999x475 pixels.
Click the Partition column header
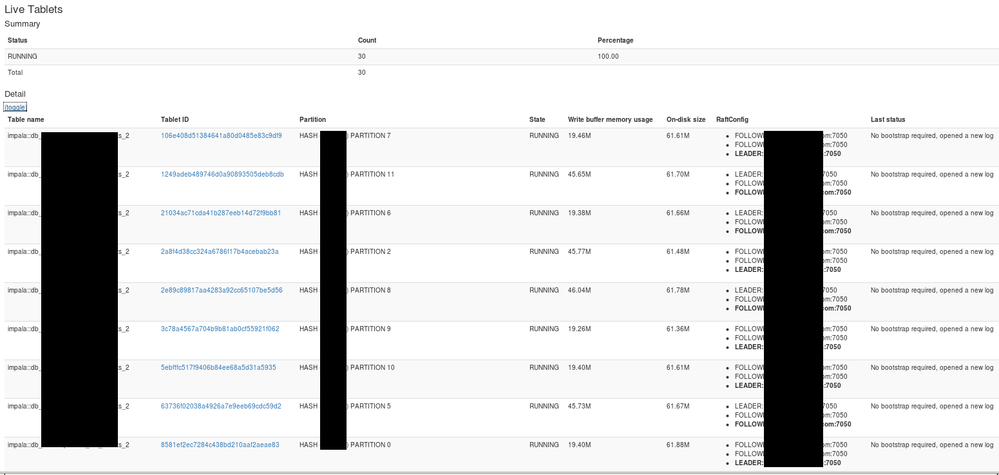click(x=313, y=119)
